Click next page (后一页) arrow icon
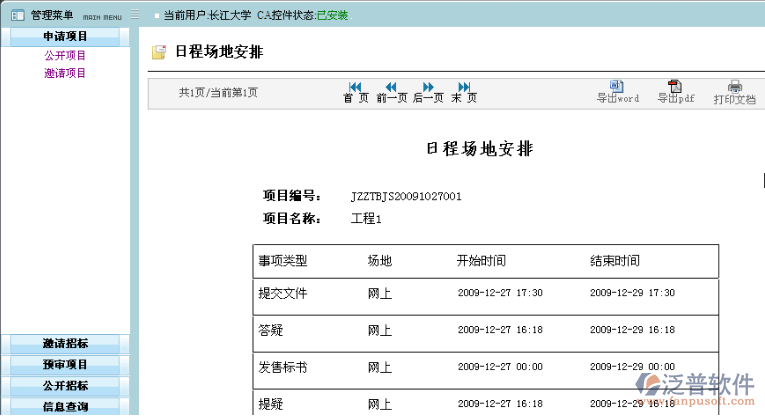The width and height of the screenshot is (765, 417). (x=428, y=87)
